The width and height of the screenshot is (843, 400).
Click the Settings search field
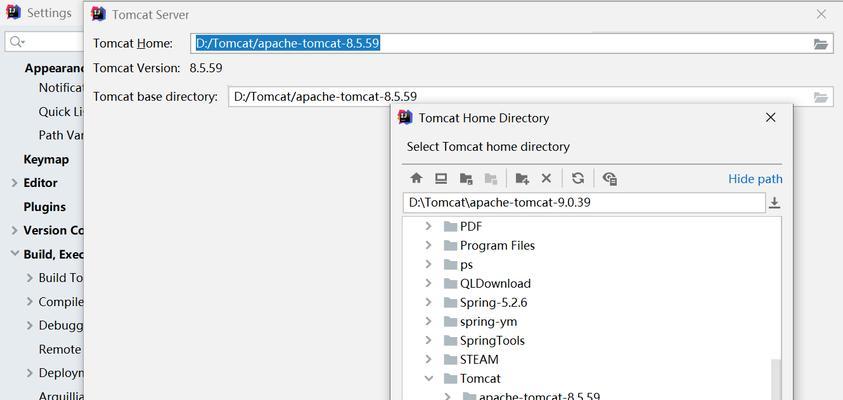tap(45, 41)
